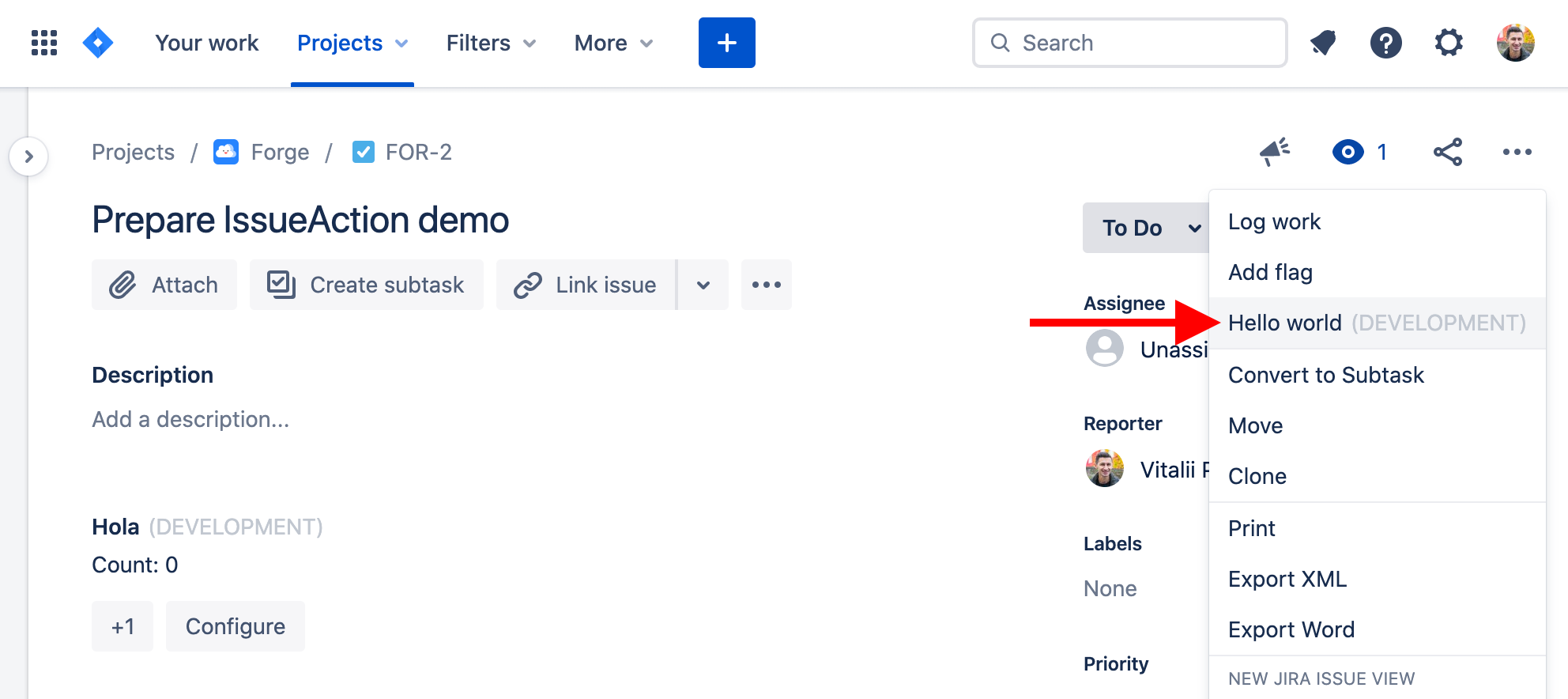1568x699 pixels.
Task: Select Hello world from the menu
Action: pos(1285,323)
